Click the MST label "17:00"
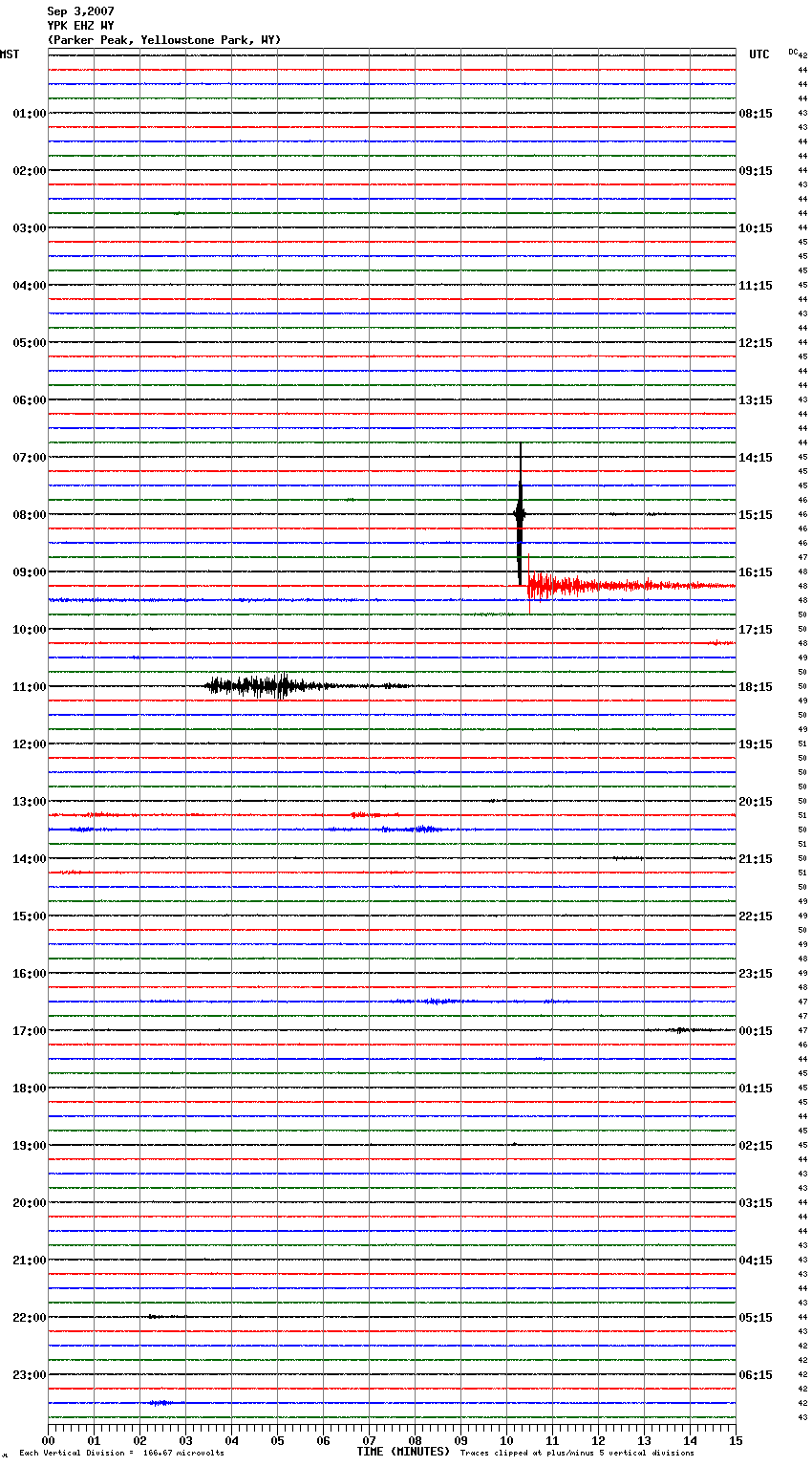 [x=30, y=1031]
